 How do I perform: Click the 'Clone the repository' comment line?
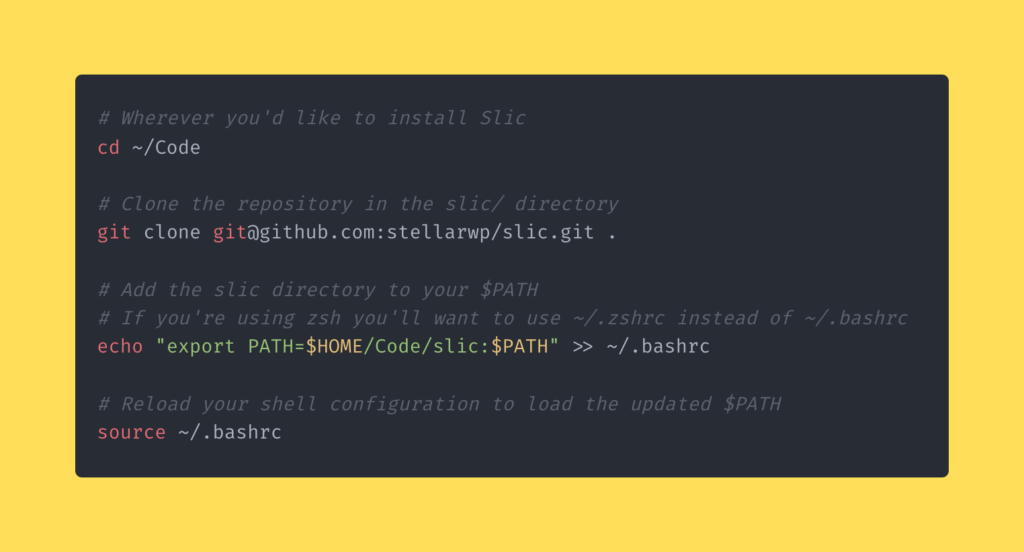358,204
